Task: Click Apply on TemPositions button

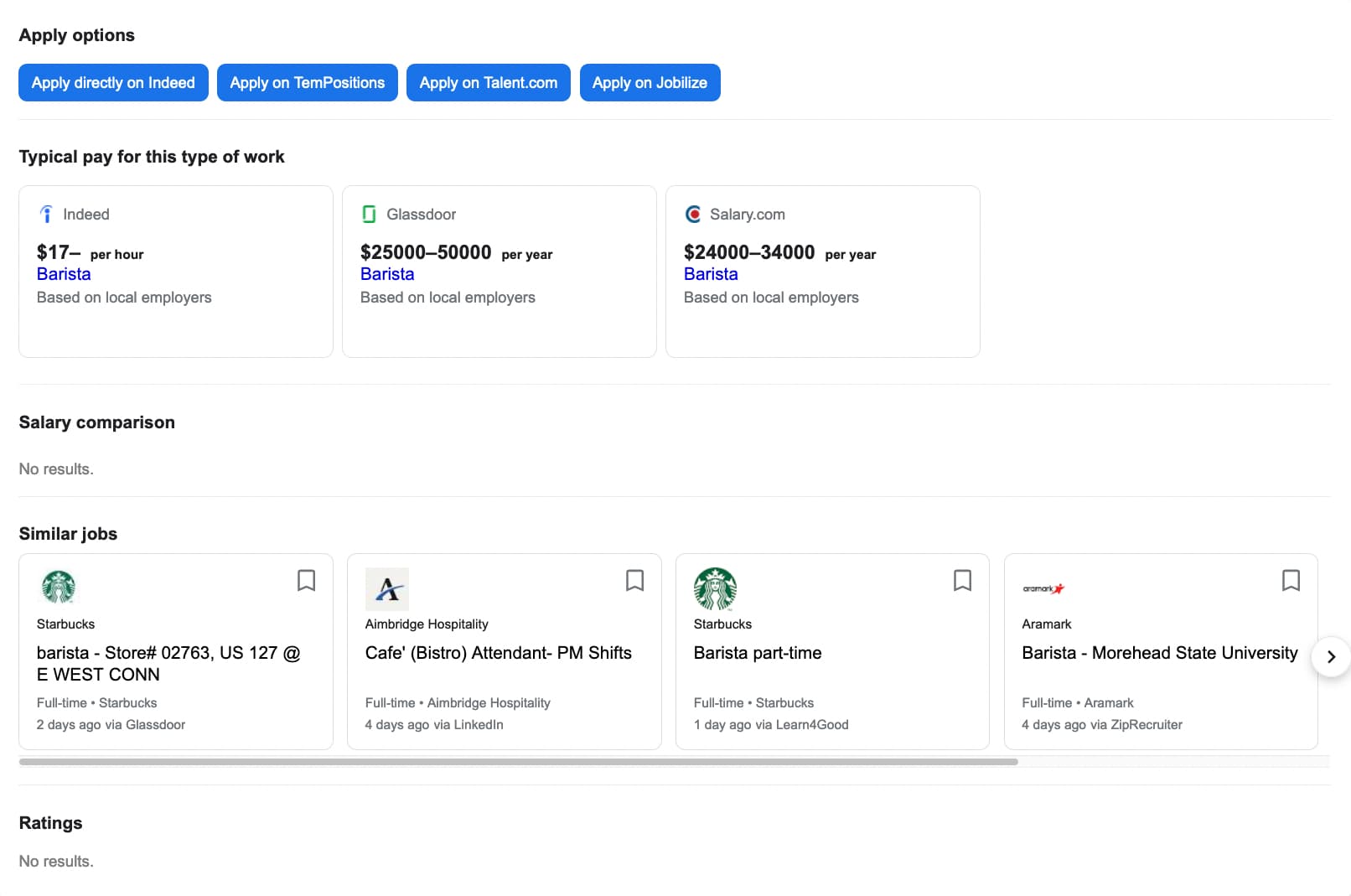Action: point(308,83)
